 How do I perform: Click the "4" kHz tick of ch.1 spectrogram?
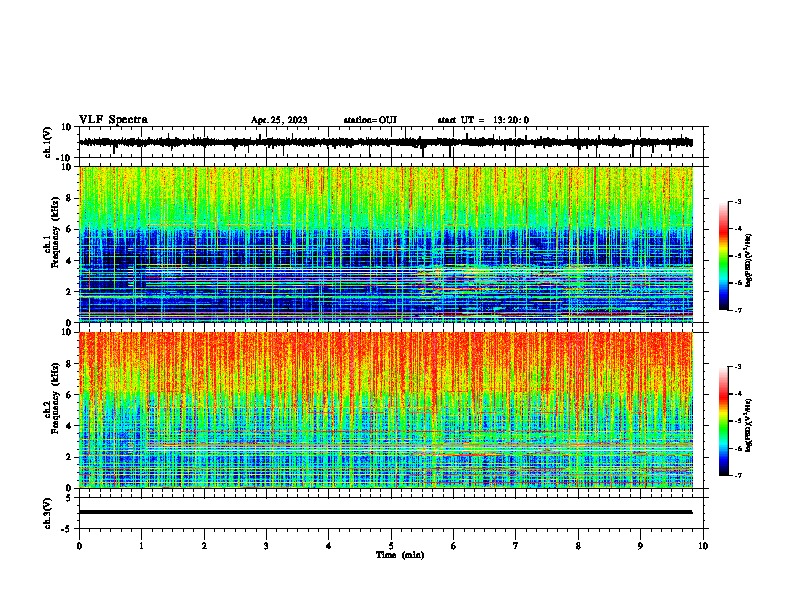point(69,261)
